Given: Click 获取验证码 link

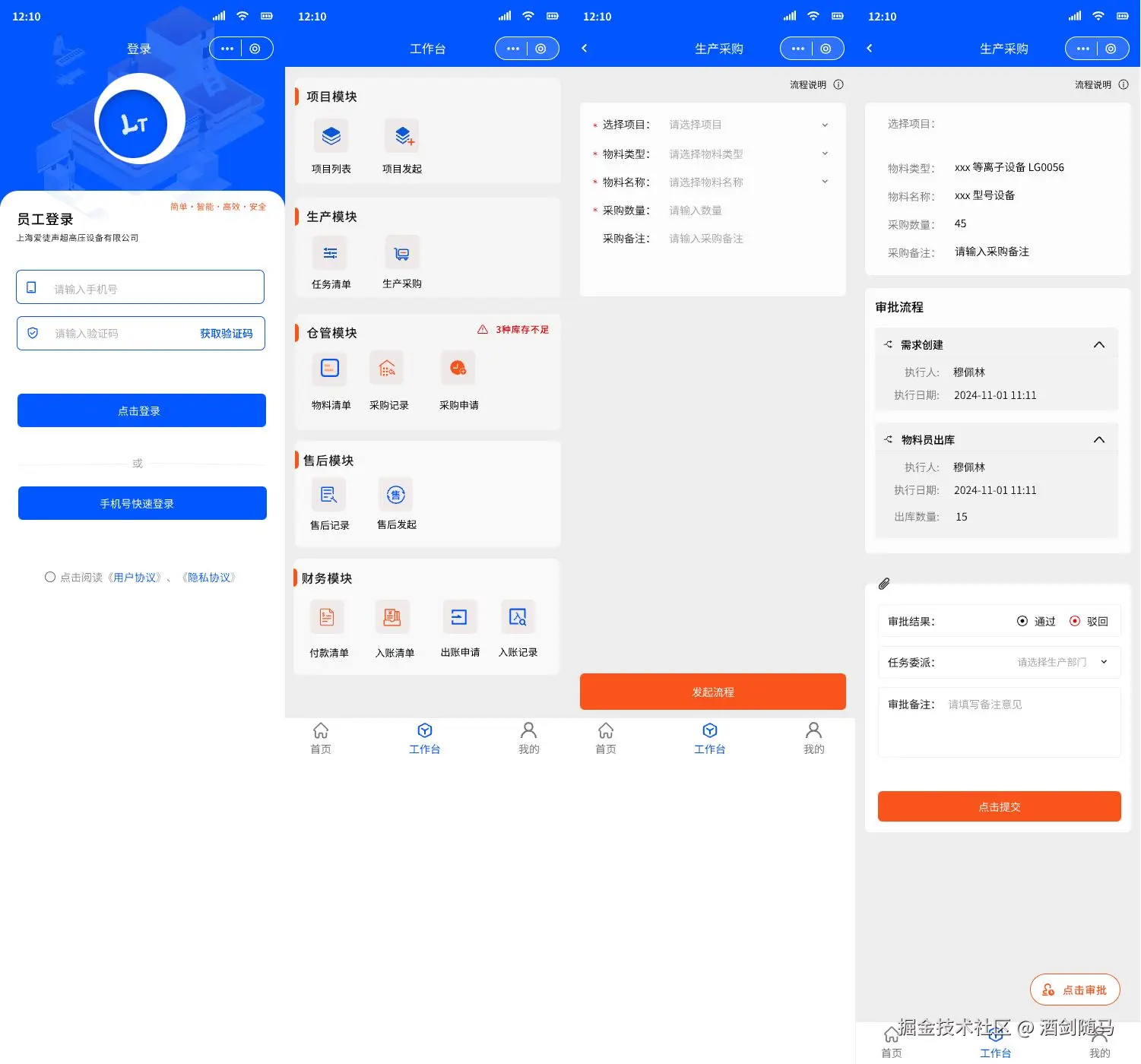Looking at the screenshot, I should tap(227, 334).
